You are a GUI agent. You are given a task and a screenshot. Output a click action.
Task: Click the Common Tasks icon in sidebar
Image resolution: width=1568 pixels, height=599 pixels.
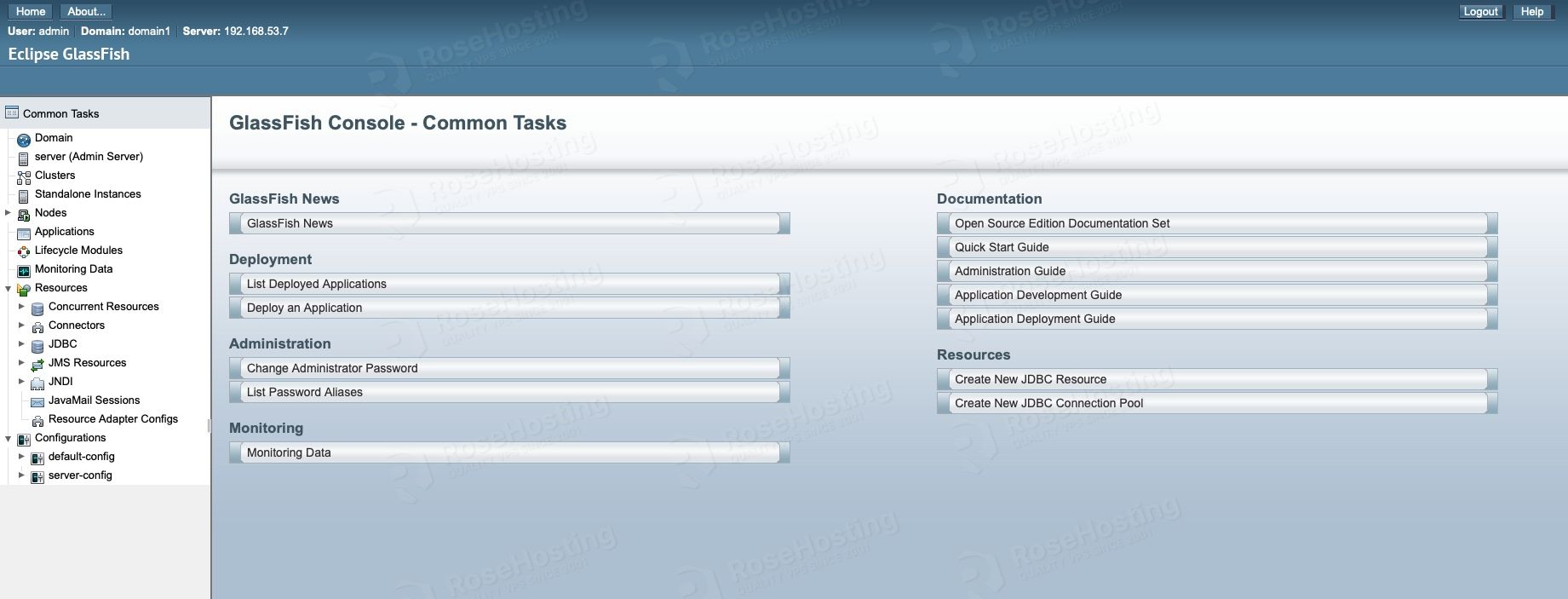pyautogui.click(x=12, y=112)
